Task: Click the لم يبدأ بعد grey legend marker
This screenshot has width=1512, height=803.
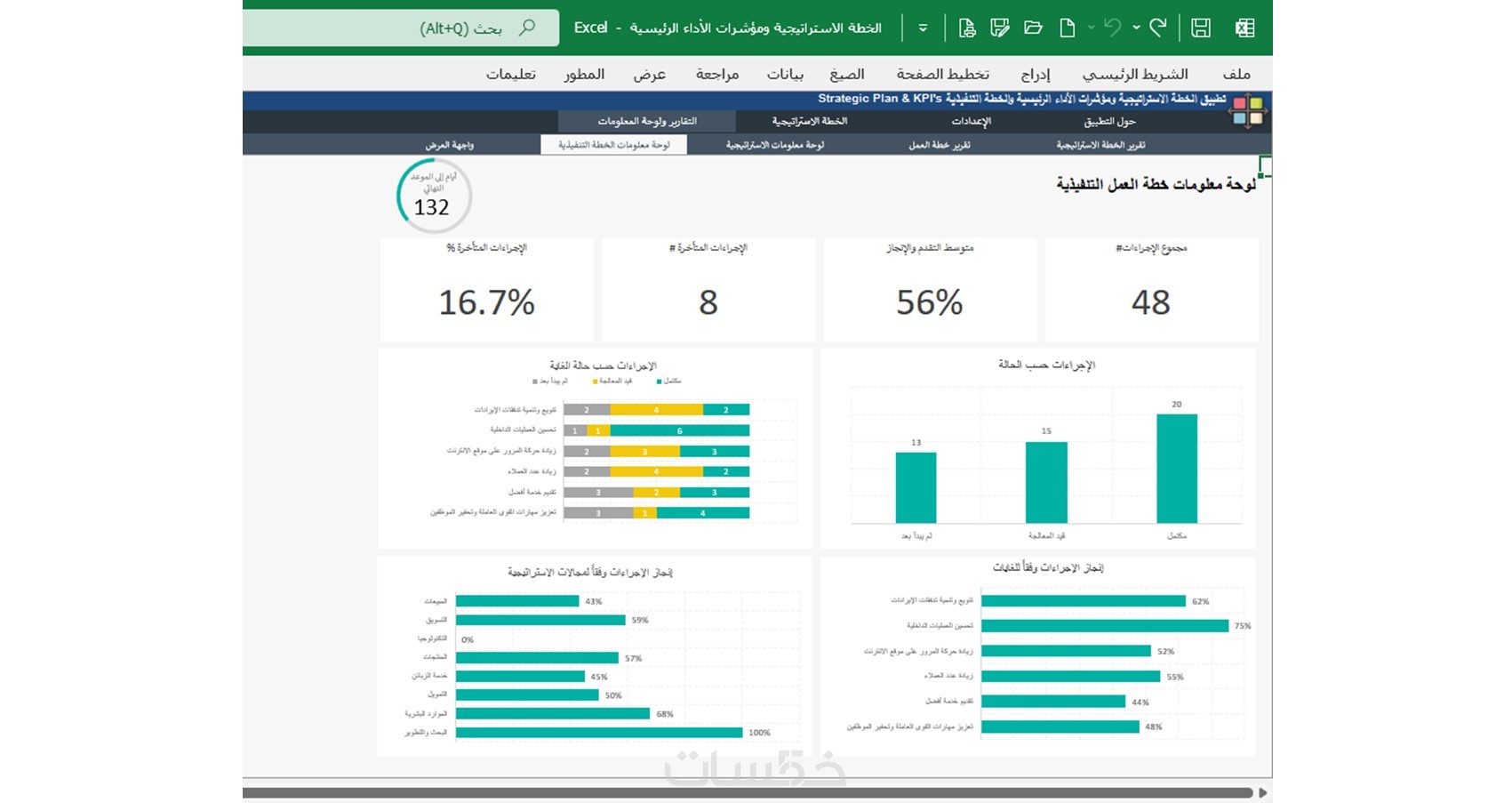Action: tap(535, 381)
